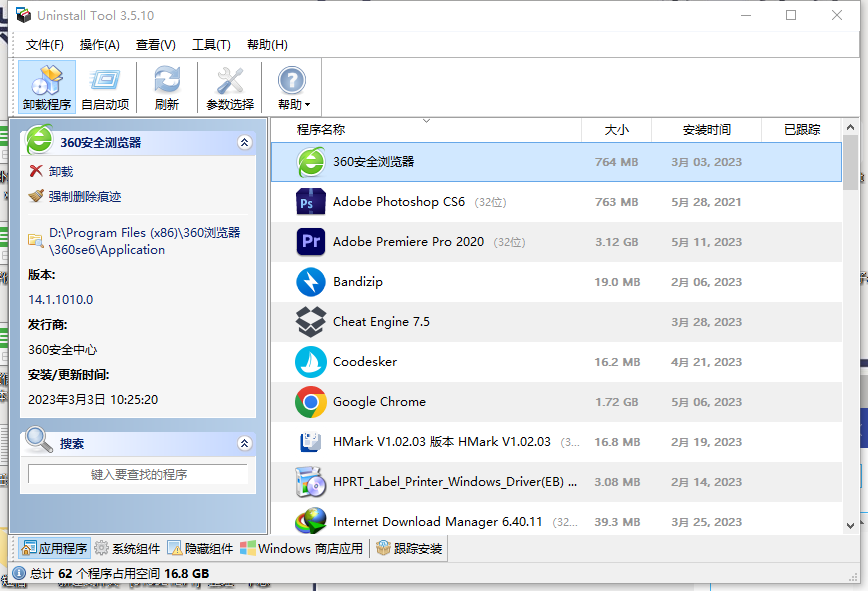Sort by 安装时间 column header
868x591 pixels.
click(x=707, y=129)
